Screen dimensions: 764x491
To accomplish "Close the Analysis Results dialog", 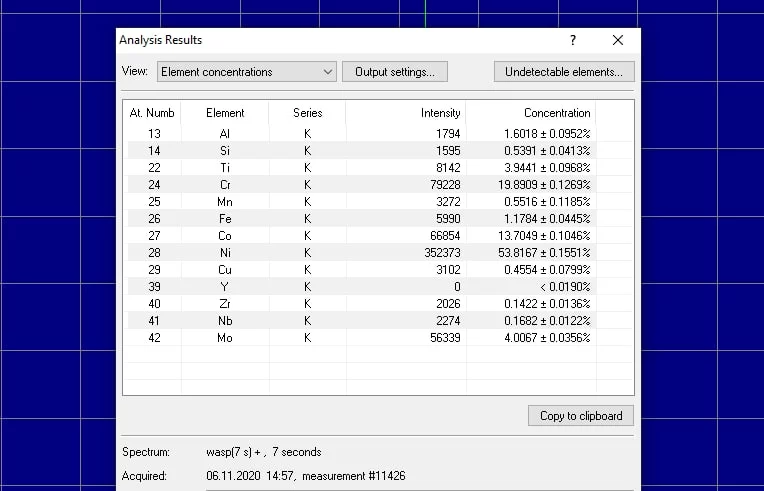I will coord(618,40).
